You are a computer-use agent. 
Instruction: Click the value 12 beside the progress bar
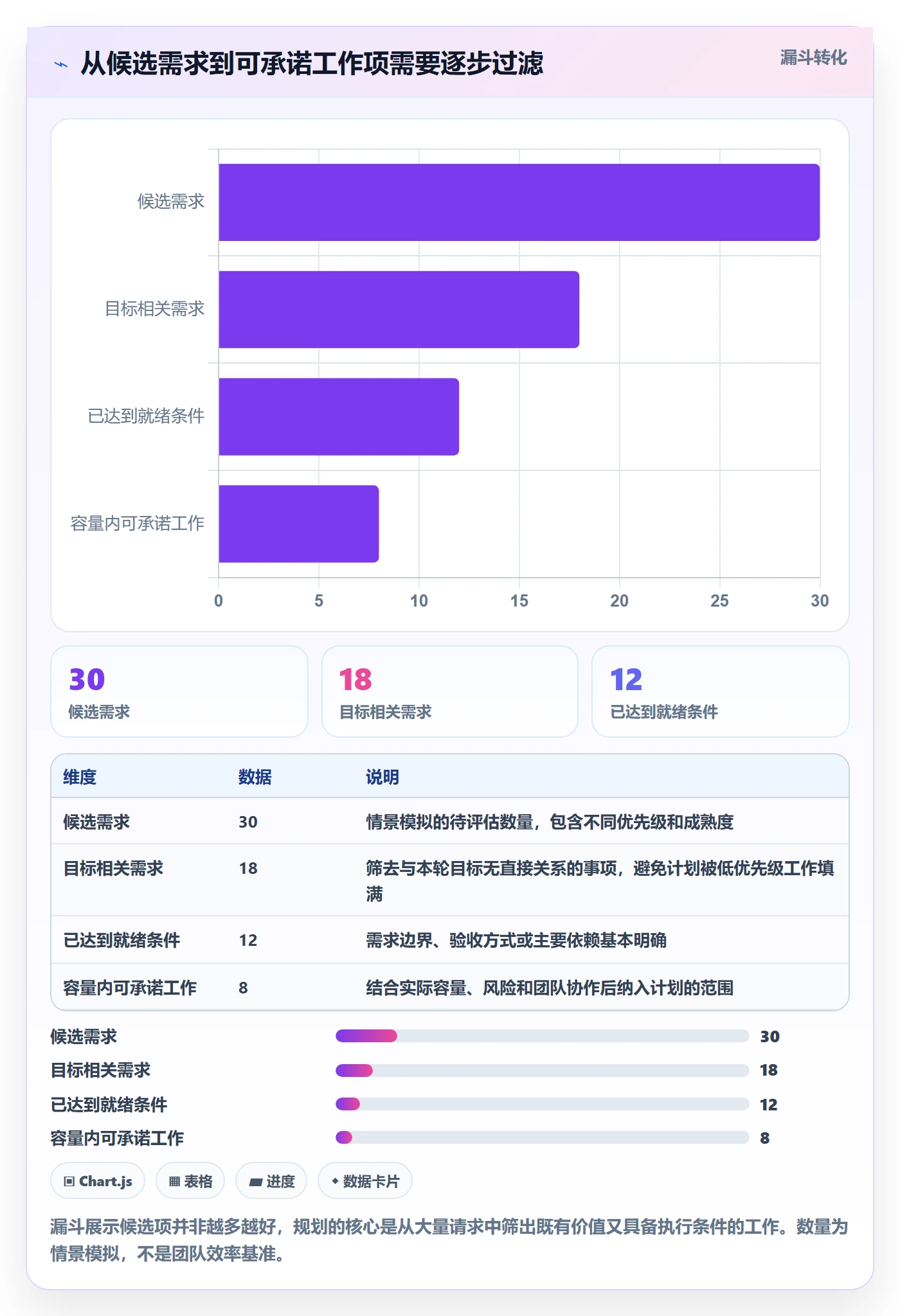tap(769, 1105)
